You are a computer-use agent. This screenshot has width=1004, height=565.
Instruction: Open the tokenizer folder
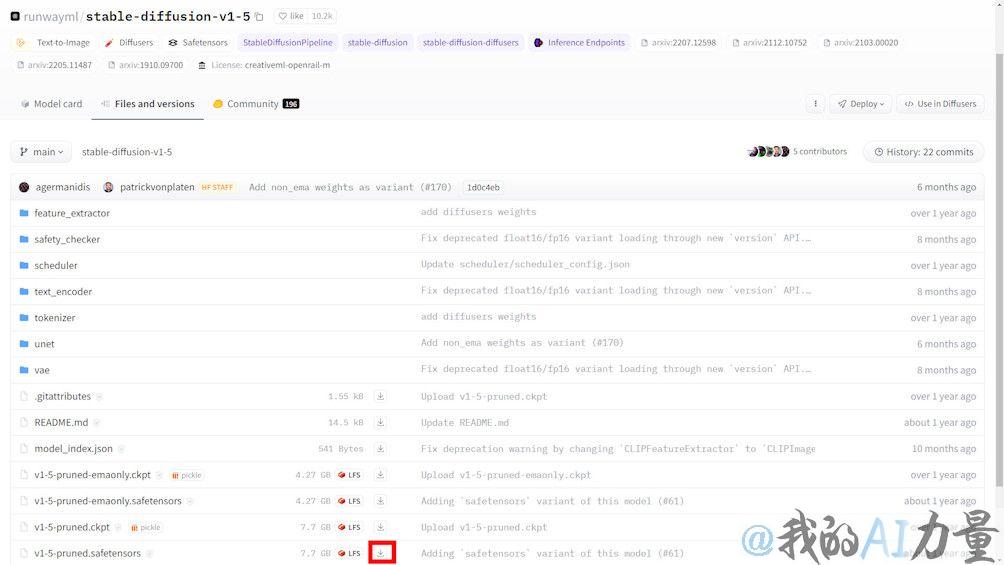click(54, 318)
